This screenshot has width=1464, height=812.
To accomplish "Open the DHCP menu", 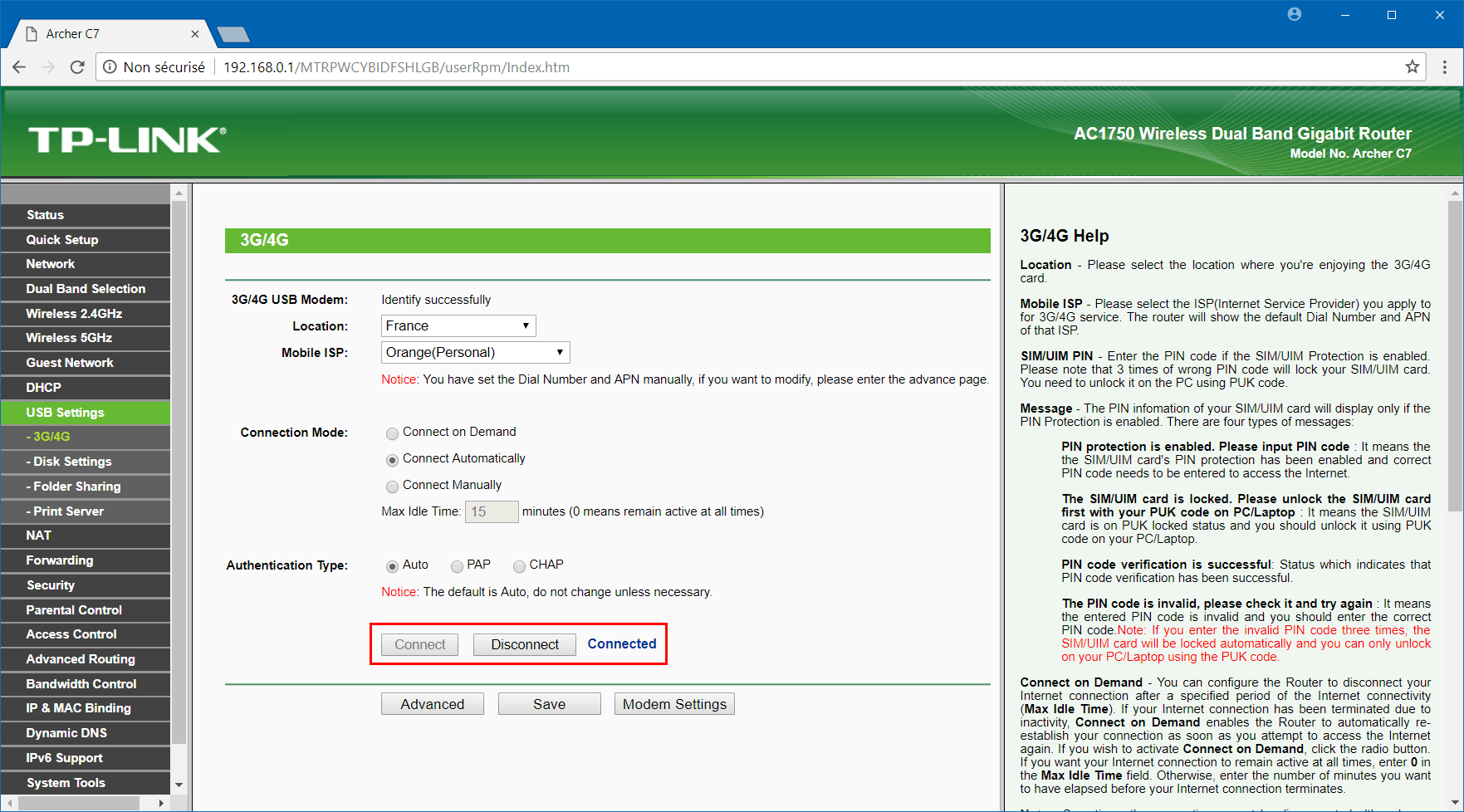I will (x=86, y=388).
